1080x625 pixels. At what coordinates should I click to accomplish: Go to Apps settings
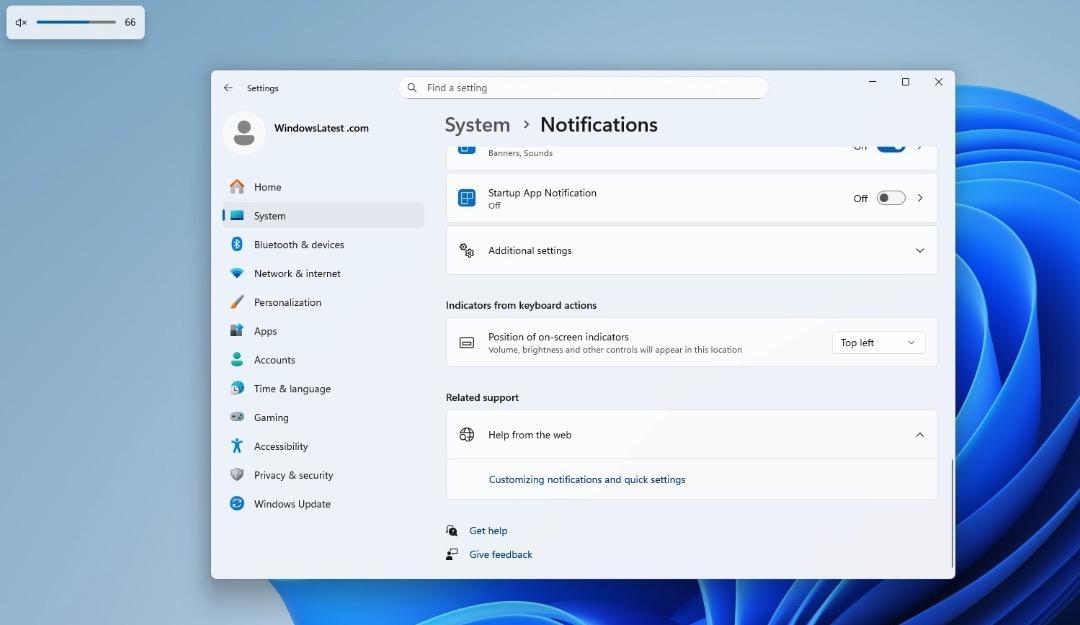point(265,331)
